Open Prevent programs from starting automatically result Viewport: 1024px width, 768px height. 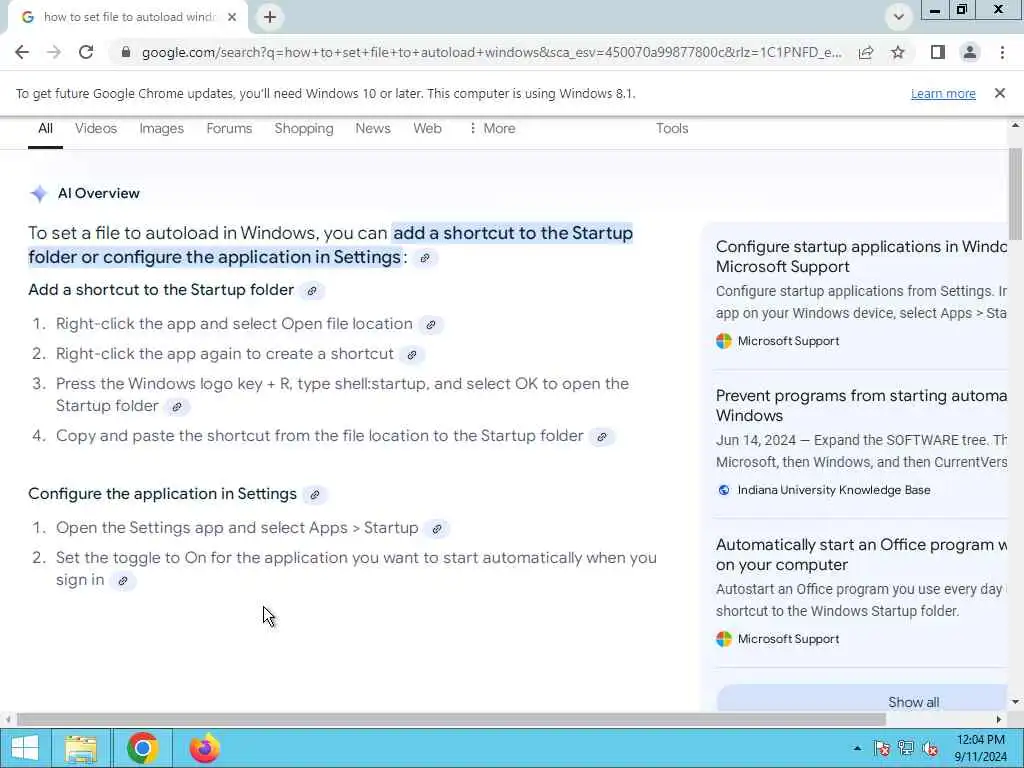tap(861, 406)
